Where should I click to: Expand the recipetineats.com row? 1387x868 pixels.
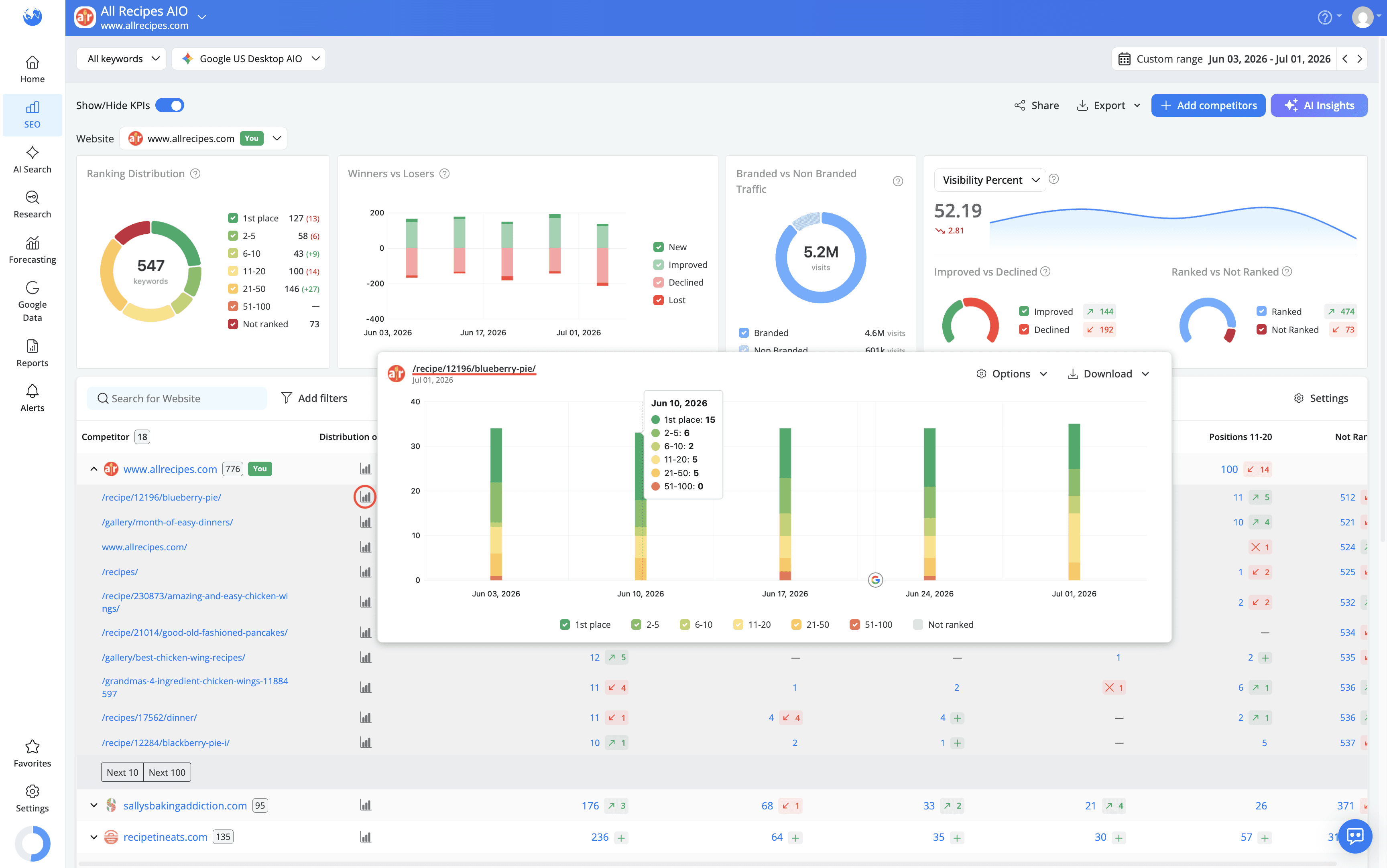pos(94,837)
